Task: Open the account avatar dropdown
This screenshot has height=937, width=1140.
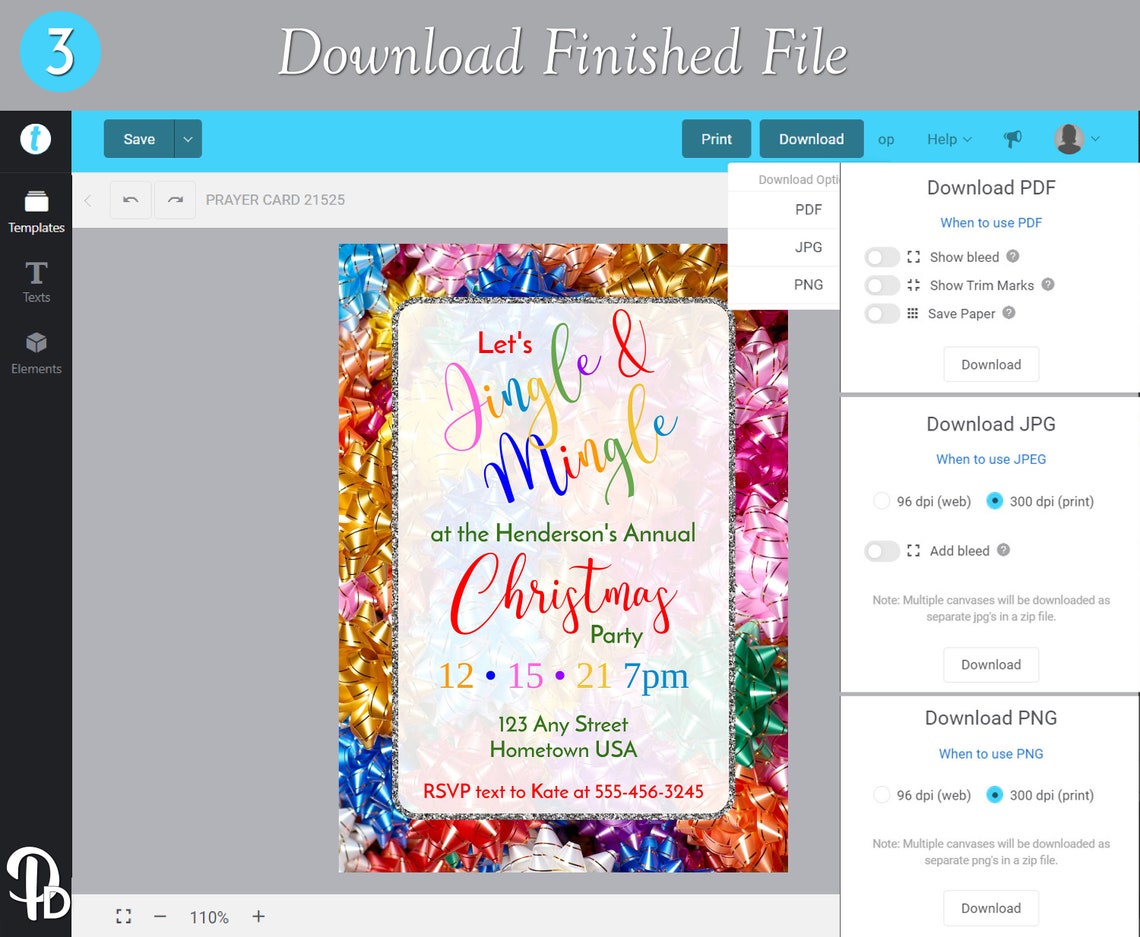Action: [x=1076, y=139]
